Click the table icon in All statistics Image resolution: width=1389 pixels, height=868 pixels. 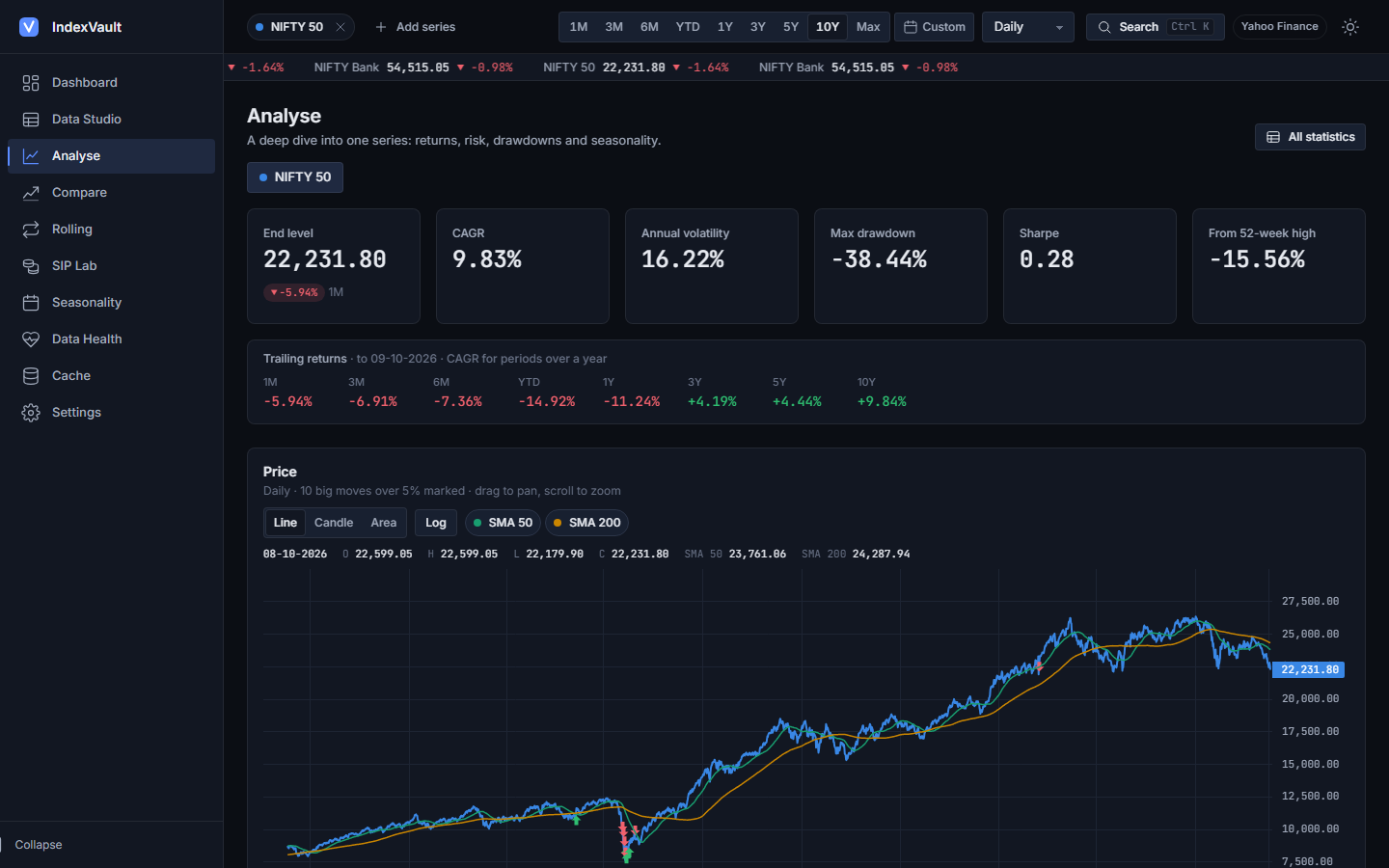(1273, 137)
